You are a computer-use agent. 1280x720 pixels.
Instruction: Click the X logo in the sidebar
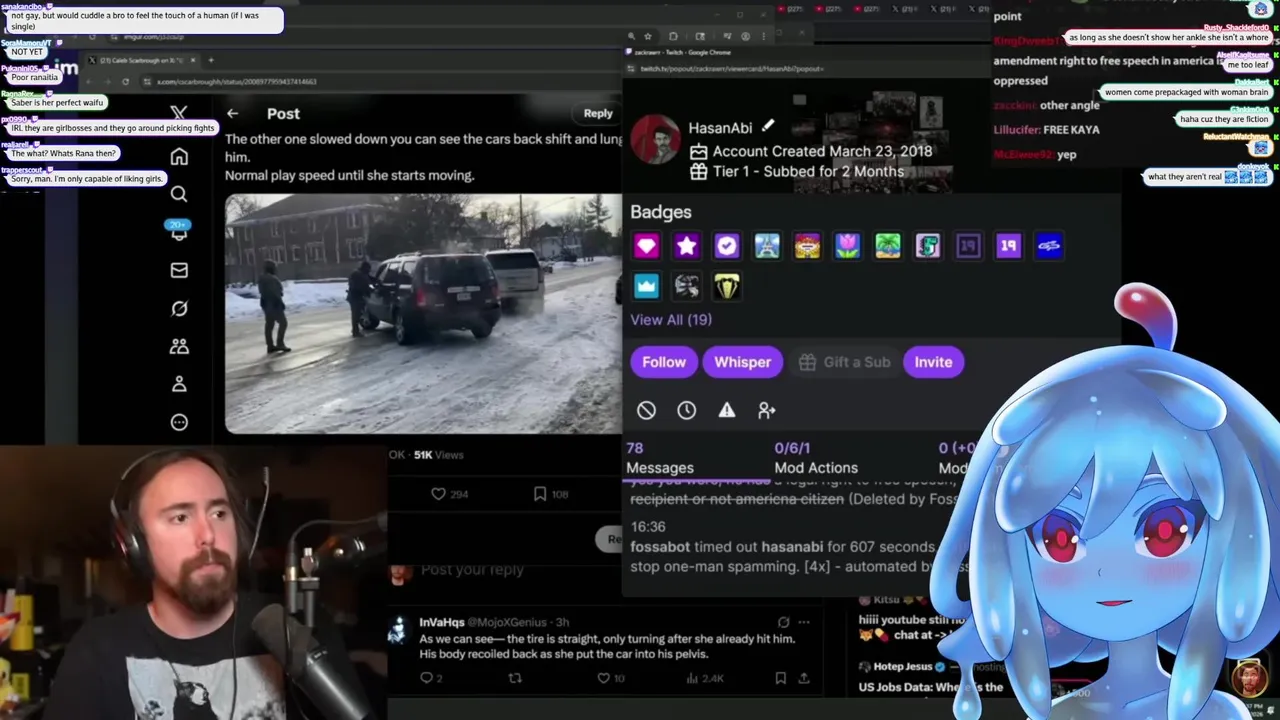(179, 114)
